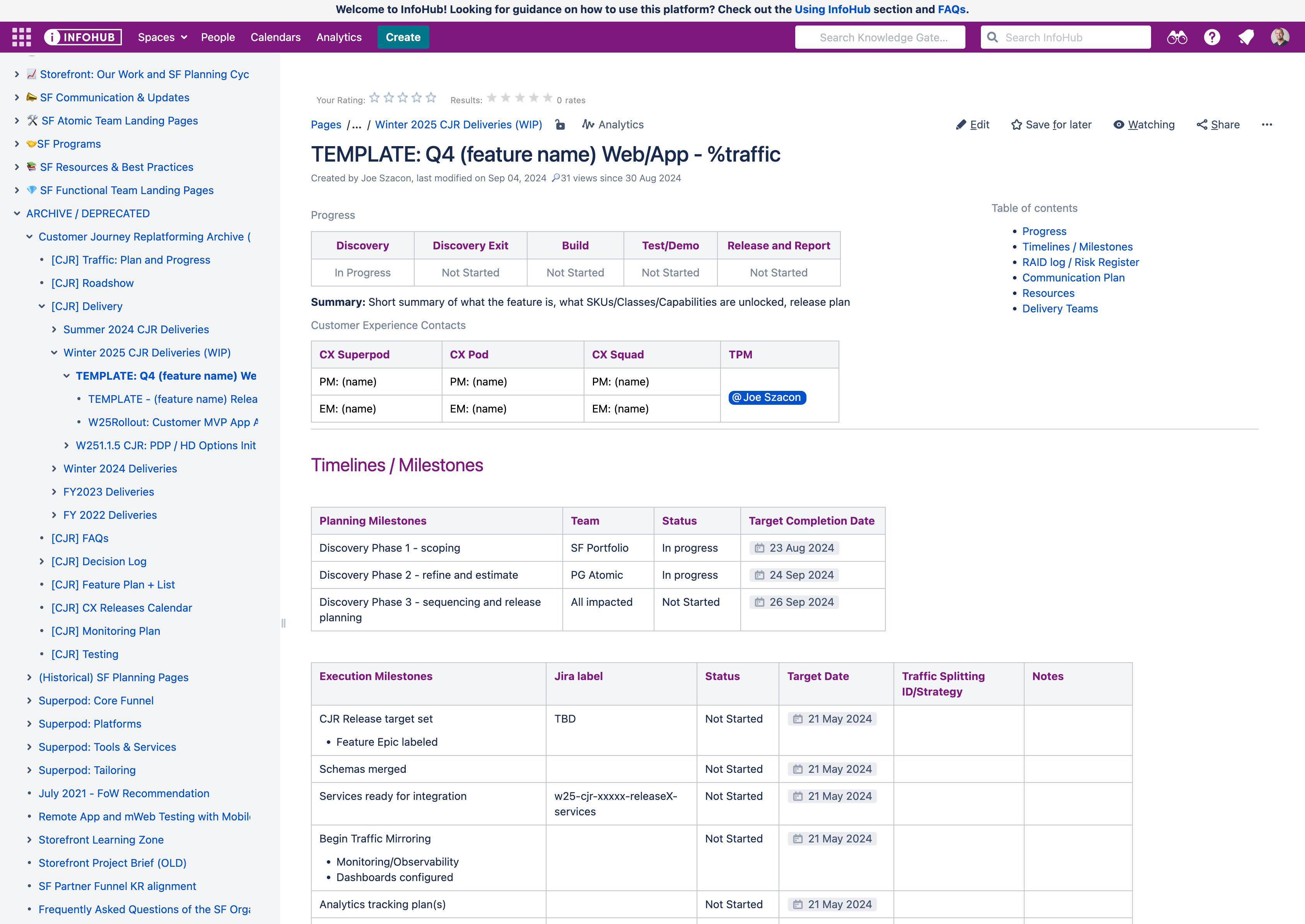Jump to Resources in table of contents
The image size is (1305, 924).
(1048, 293)
